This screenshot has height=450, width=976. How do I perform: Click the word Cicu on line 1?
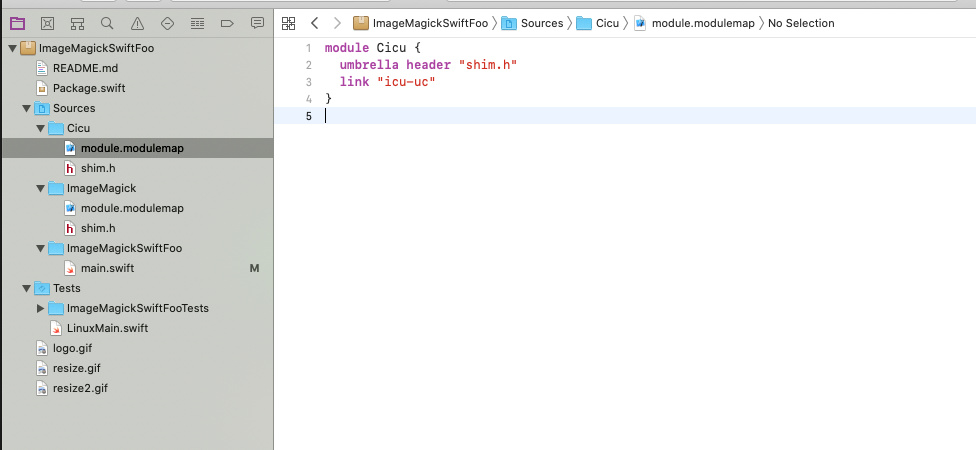[x=391, y=48]
